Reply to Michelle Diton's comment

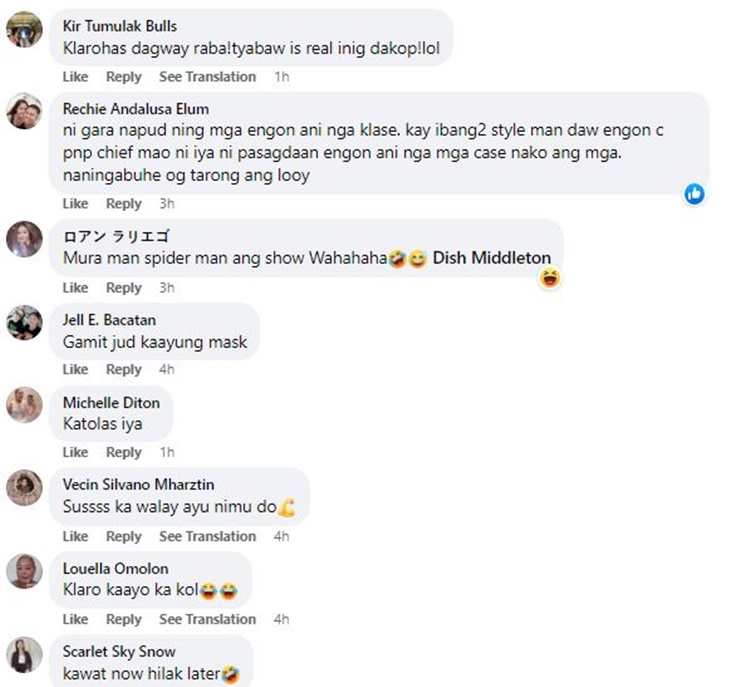coord(124,453)
